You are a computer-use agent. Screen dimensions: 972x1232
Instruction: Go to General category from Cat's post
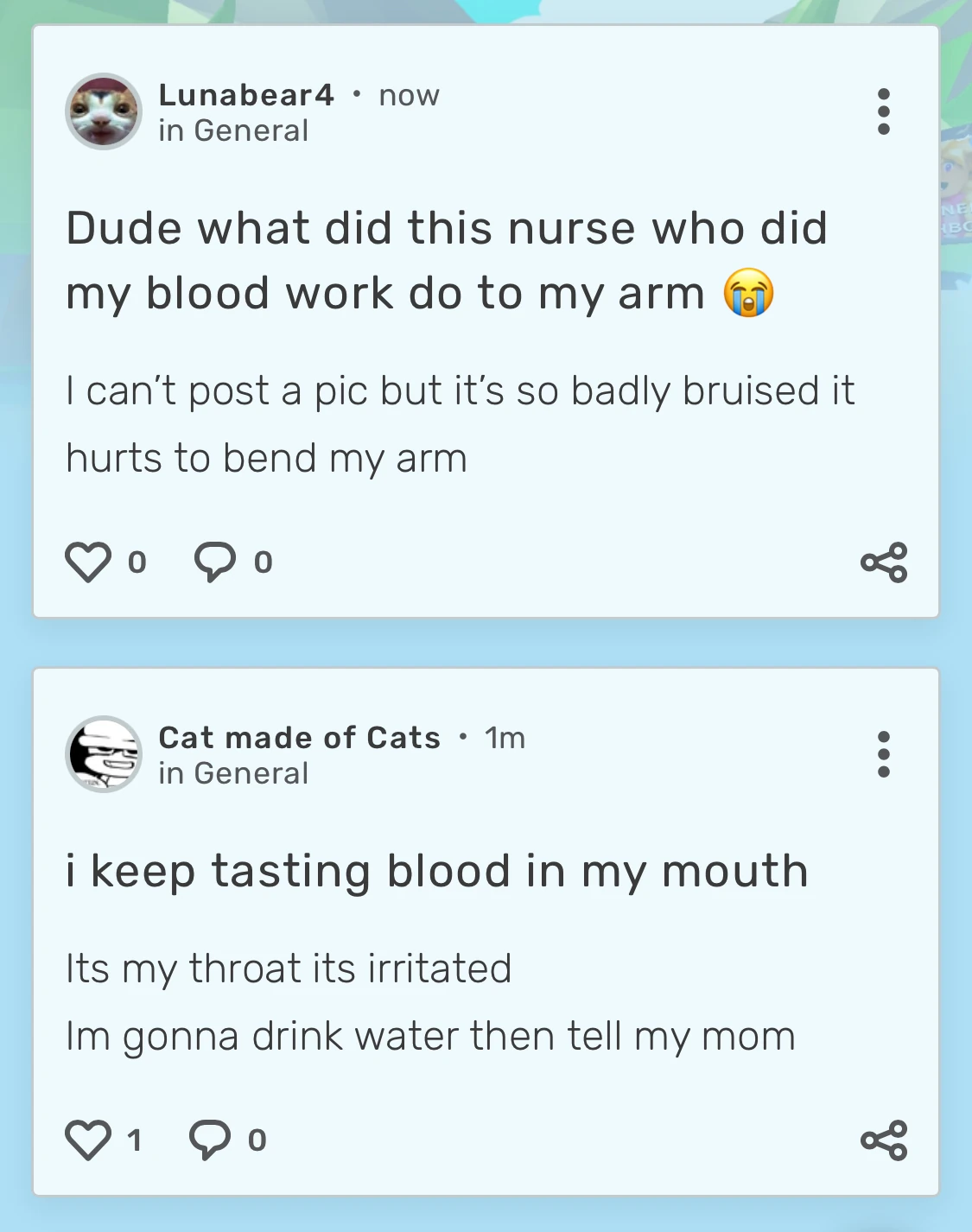click(x=251, y=773)
